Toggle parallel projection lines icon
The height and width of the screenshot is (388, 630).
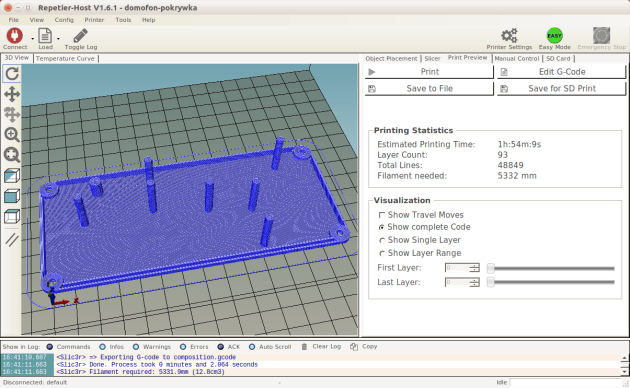click(x=12, y=239)
